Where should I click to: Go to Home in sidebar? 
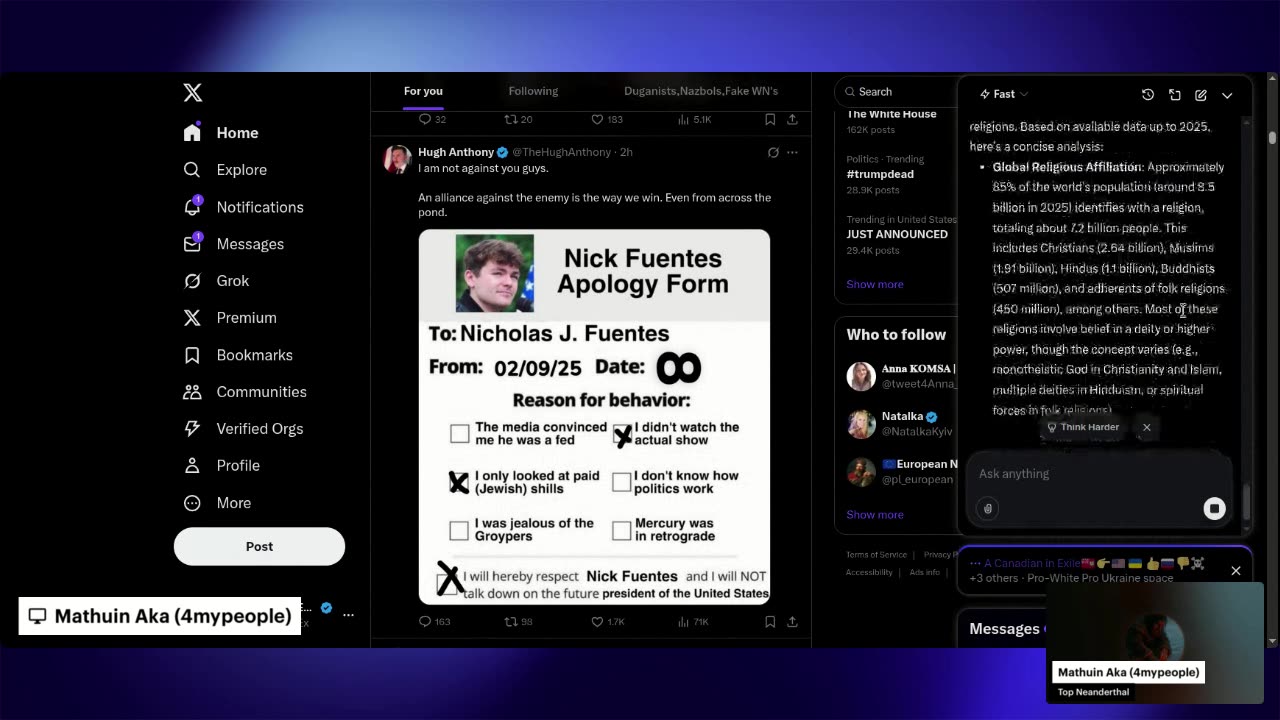(x=221, y=133)
